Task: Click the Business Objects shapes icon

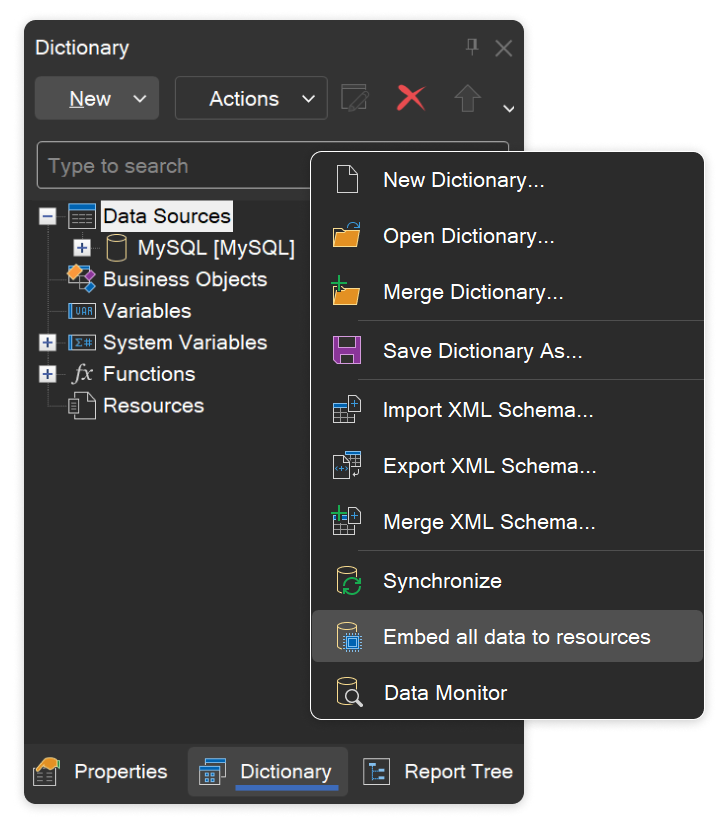Action: pos(81,279)
